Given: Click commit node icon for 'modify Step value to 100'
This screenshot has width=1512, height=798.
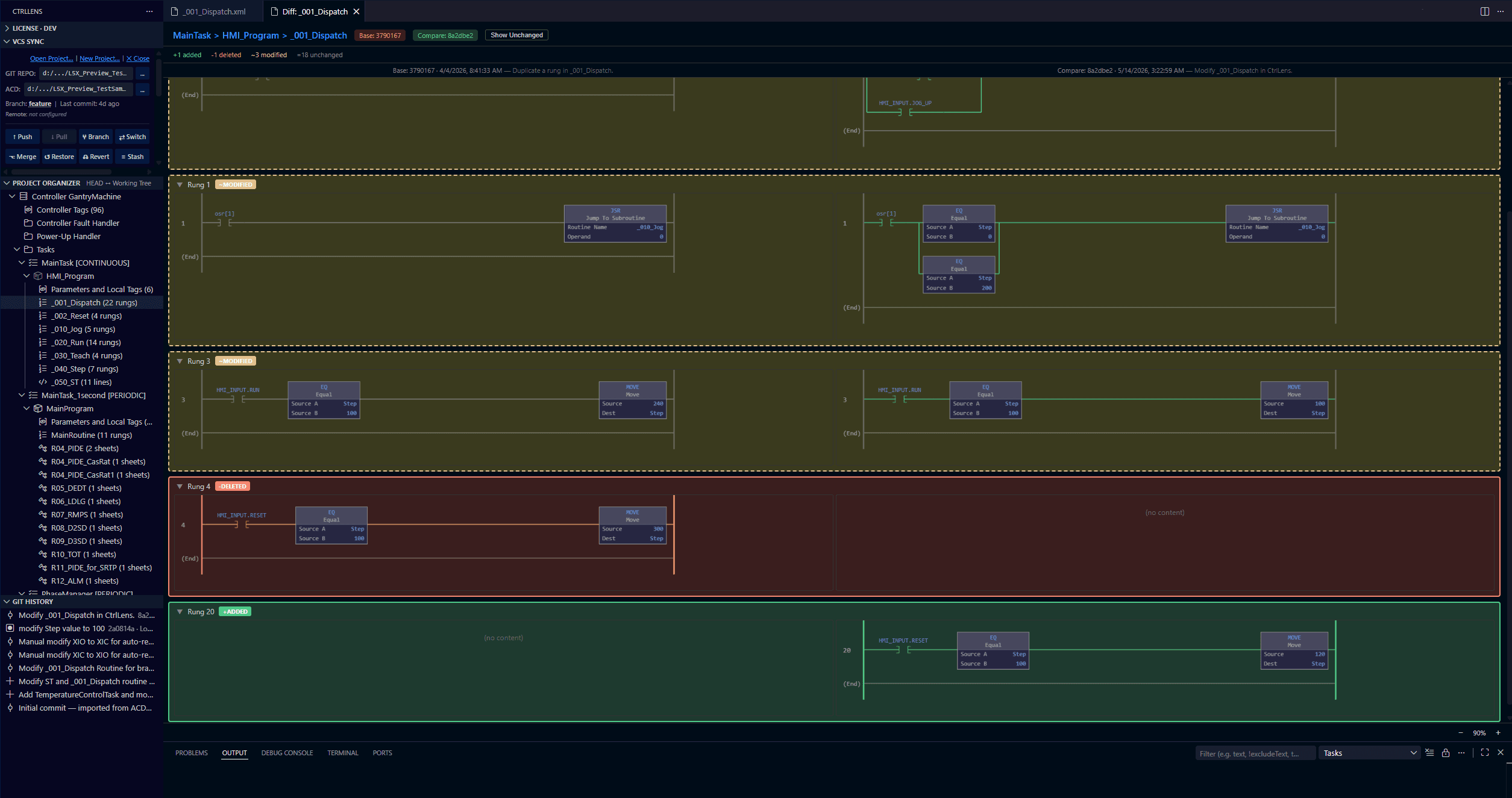Looking at the screenshot, I should [x=10, y=628].
